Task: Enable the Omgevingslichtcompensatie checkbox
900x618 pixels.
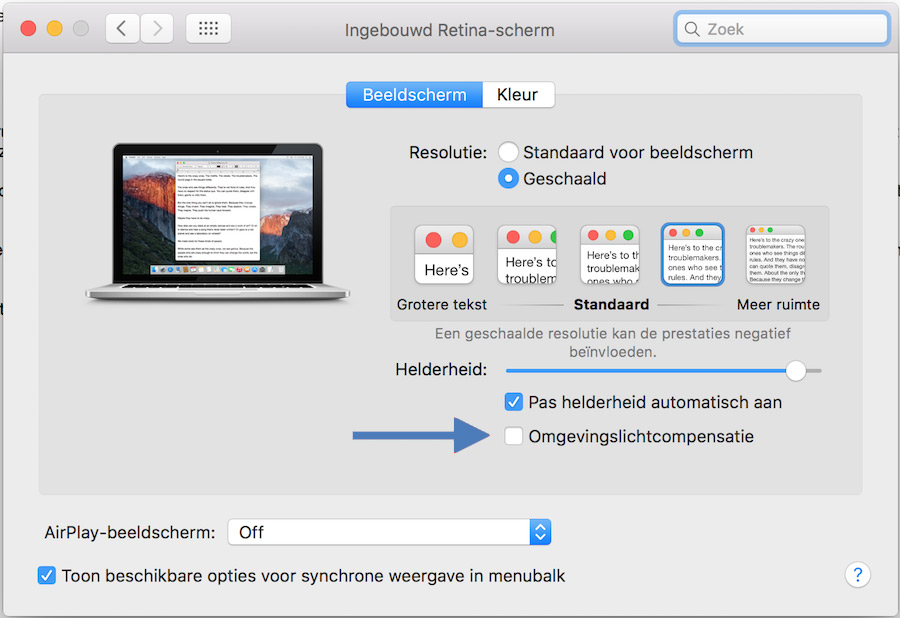Action: [x=514, y=436]
